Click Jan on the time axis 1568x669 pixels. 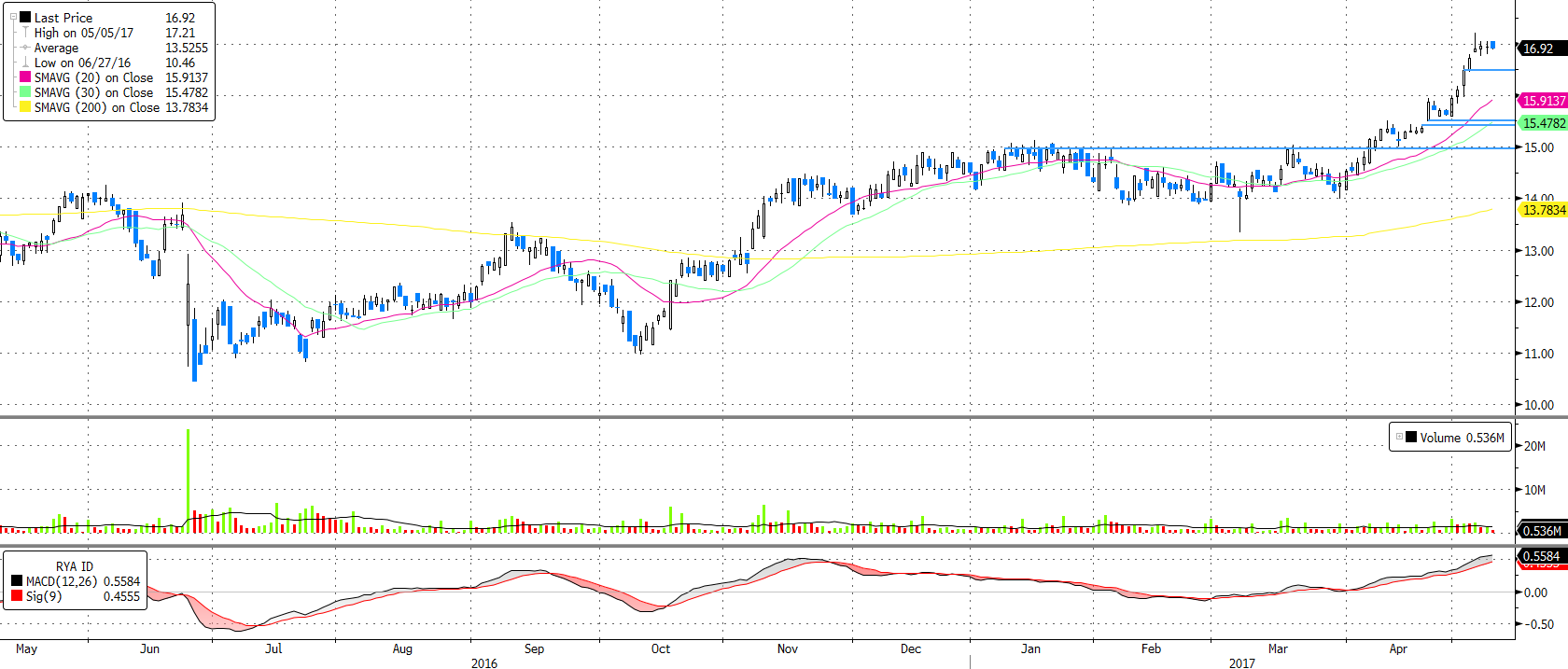[x=1030, y=648]
